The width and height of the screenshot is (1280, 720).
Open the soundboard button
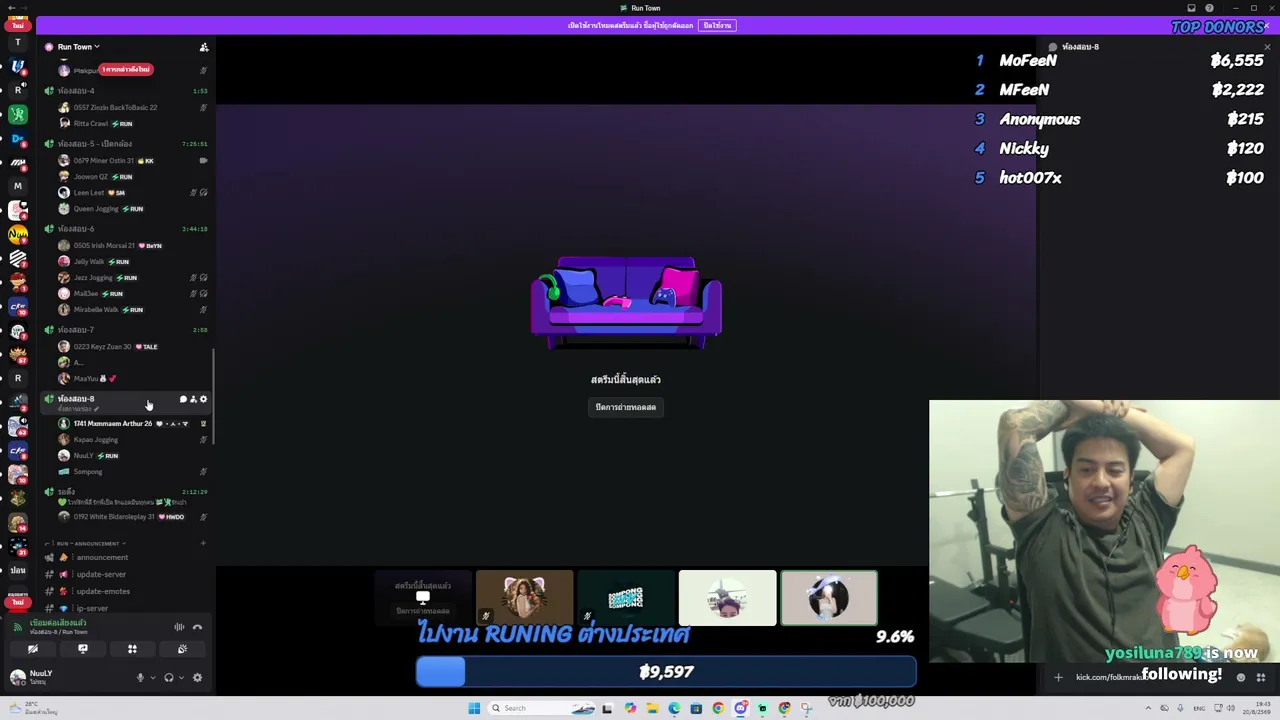[x=182, y=650]
